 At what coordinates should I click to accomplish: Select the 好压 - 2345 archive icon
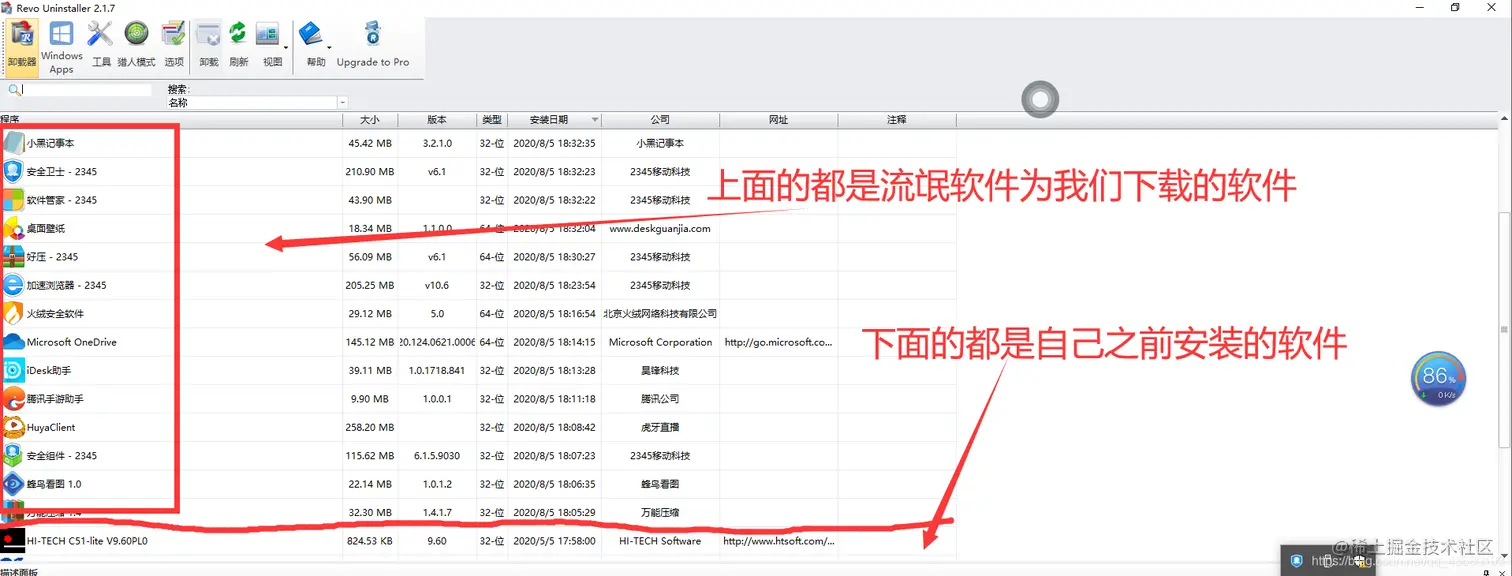pos(13,257)
